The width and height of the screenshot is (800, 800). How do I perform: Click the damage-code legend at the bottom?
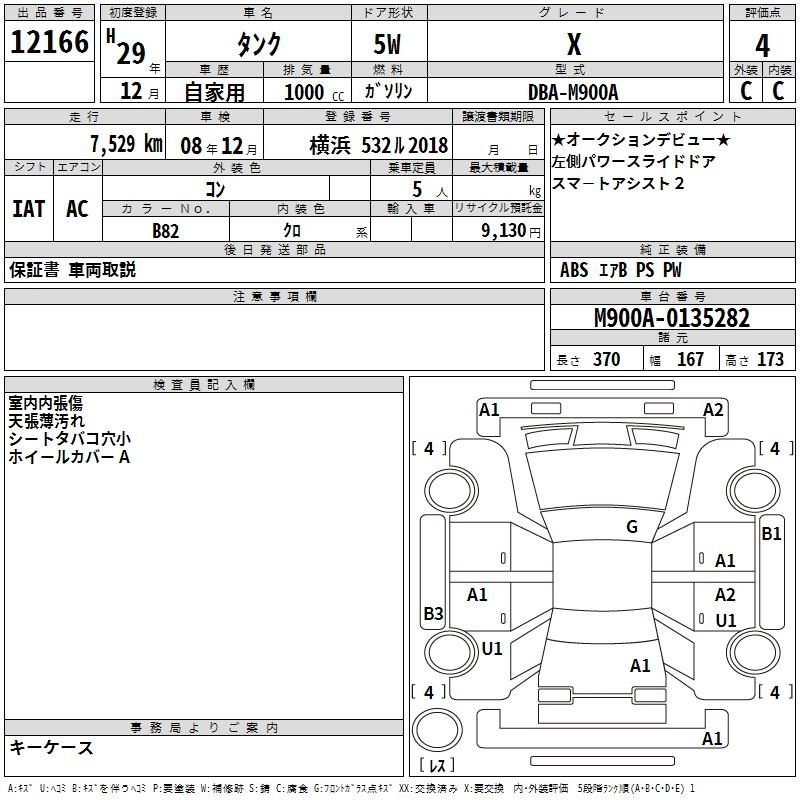point(352,788)
